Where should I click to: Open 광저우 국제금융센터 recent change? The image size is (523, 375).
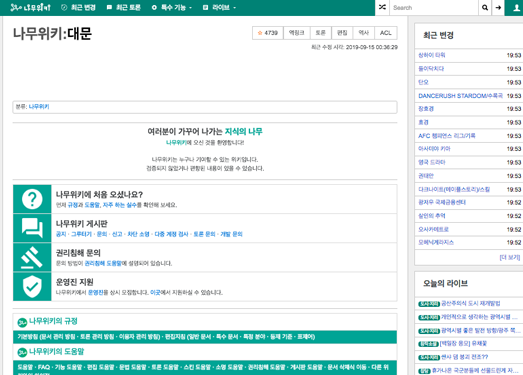click(x=442, y=203)
